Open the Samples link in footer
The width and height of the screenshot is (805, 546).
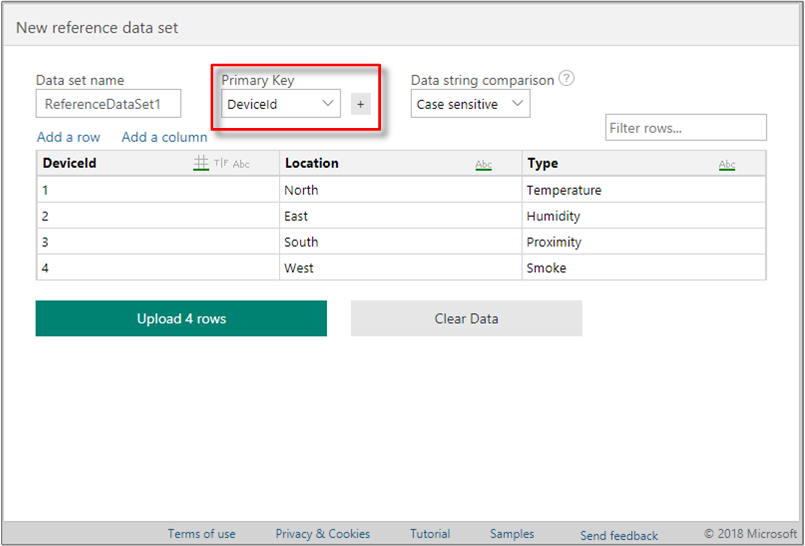click(512, 534)
